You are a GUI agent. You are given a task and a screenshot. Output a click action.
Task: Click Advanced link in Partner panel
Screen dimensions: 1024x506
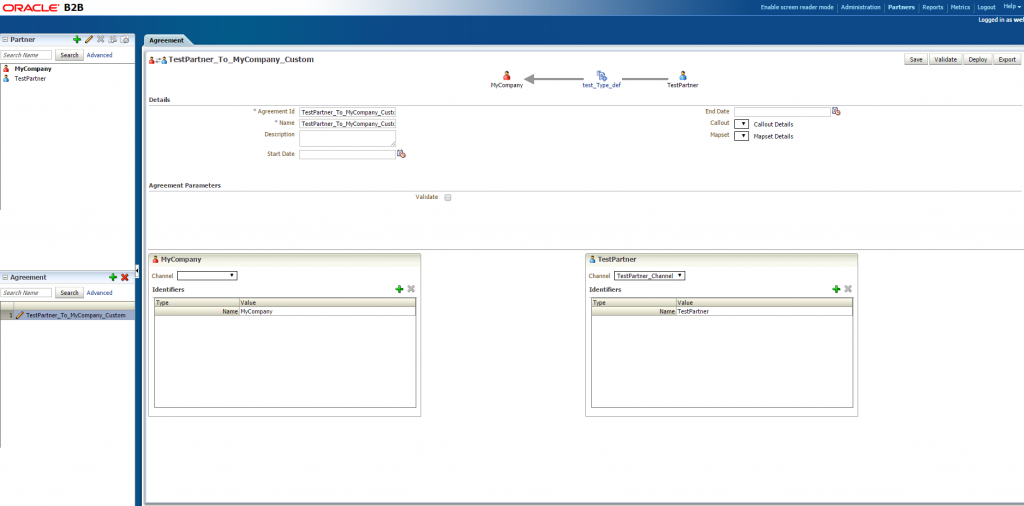click(99, 55)
